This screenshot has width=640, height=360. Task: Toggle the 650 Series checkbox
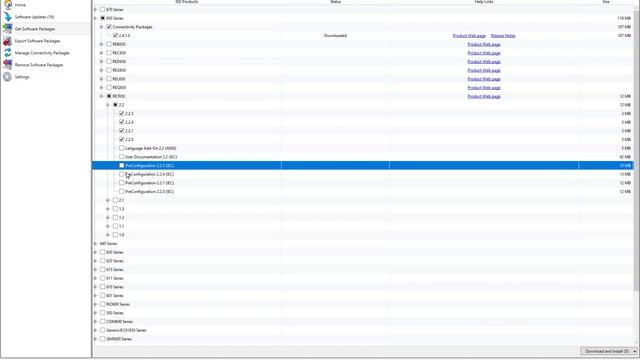[102, 18]
